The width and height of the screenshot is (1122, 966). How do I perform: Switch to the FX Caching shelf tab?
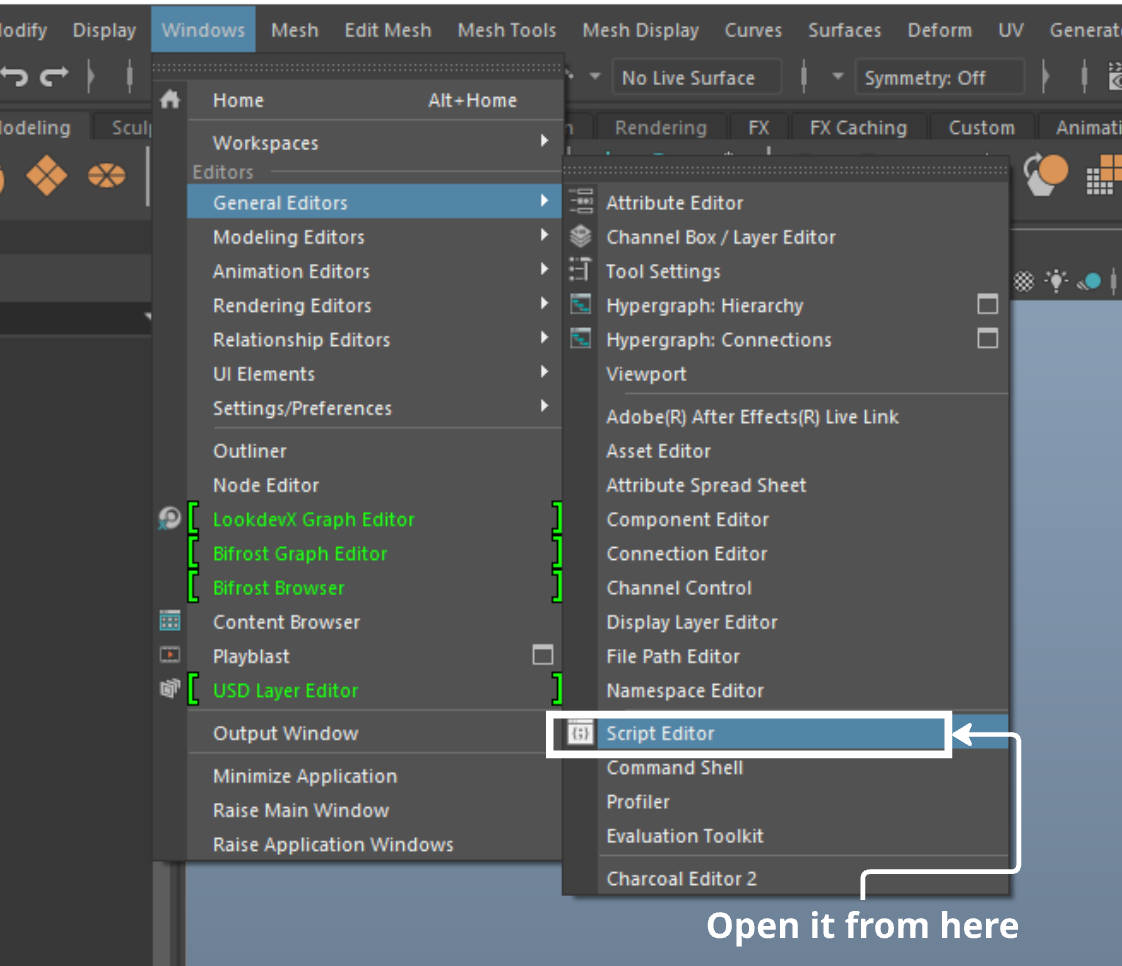[x=858, y=128]
